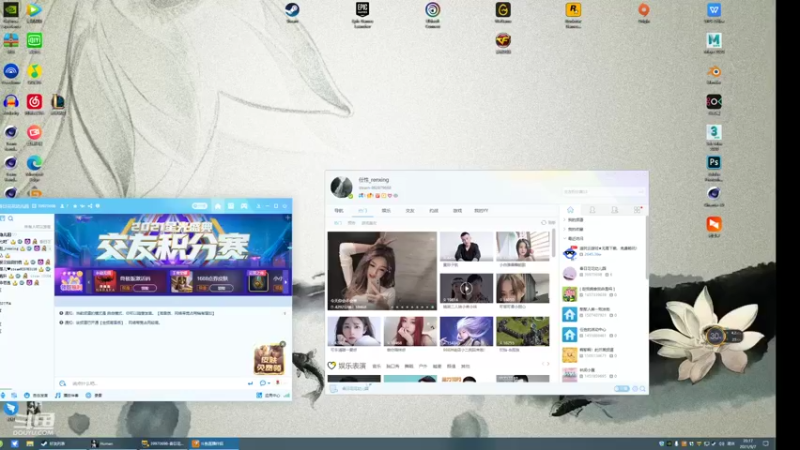Screen dimensions: 800x450
Task: Open the taskbar notification center icon
Action: [x=765, y=444]
